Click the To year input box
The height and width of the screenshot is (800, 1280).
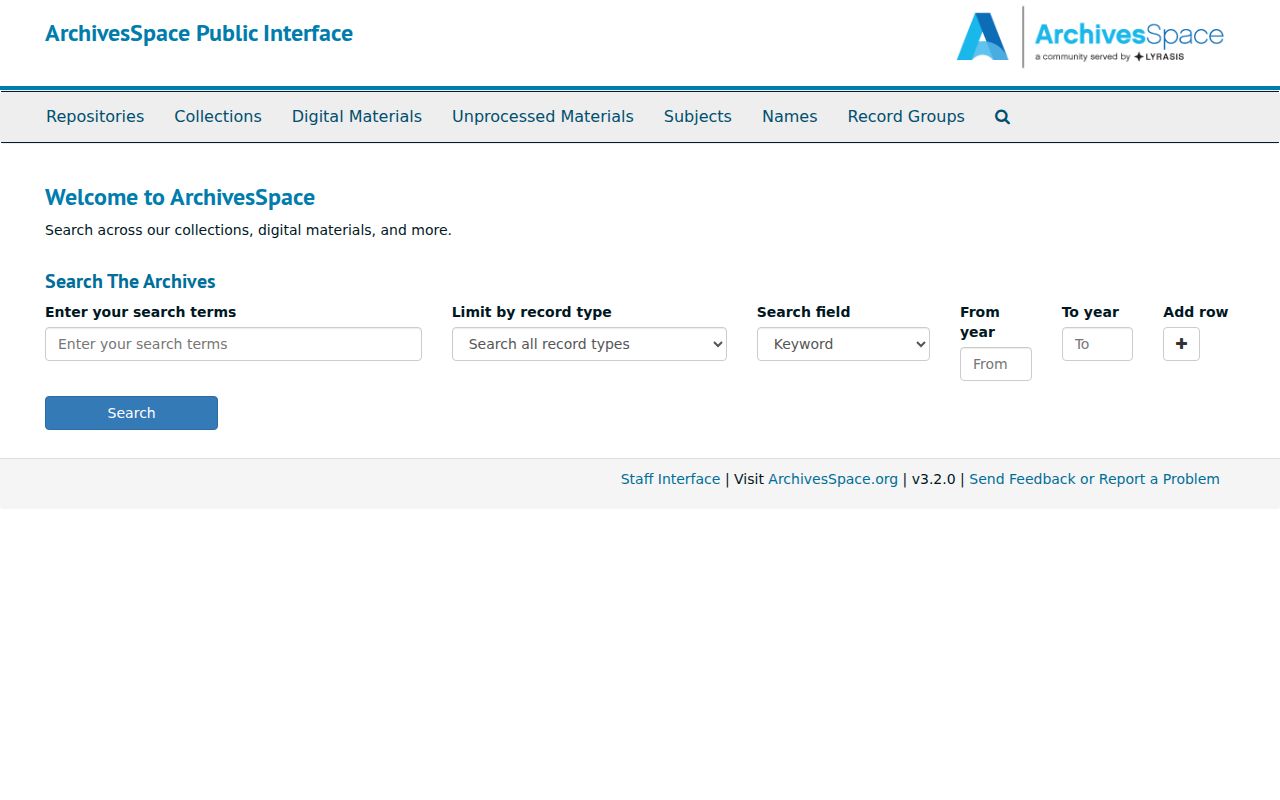tap(1097, 344)
